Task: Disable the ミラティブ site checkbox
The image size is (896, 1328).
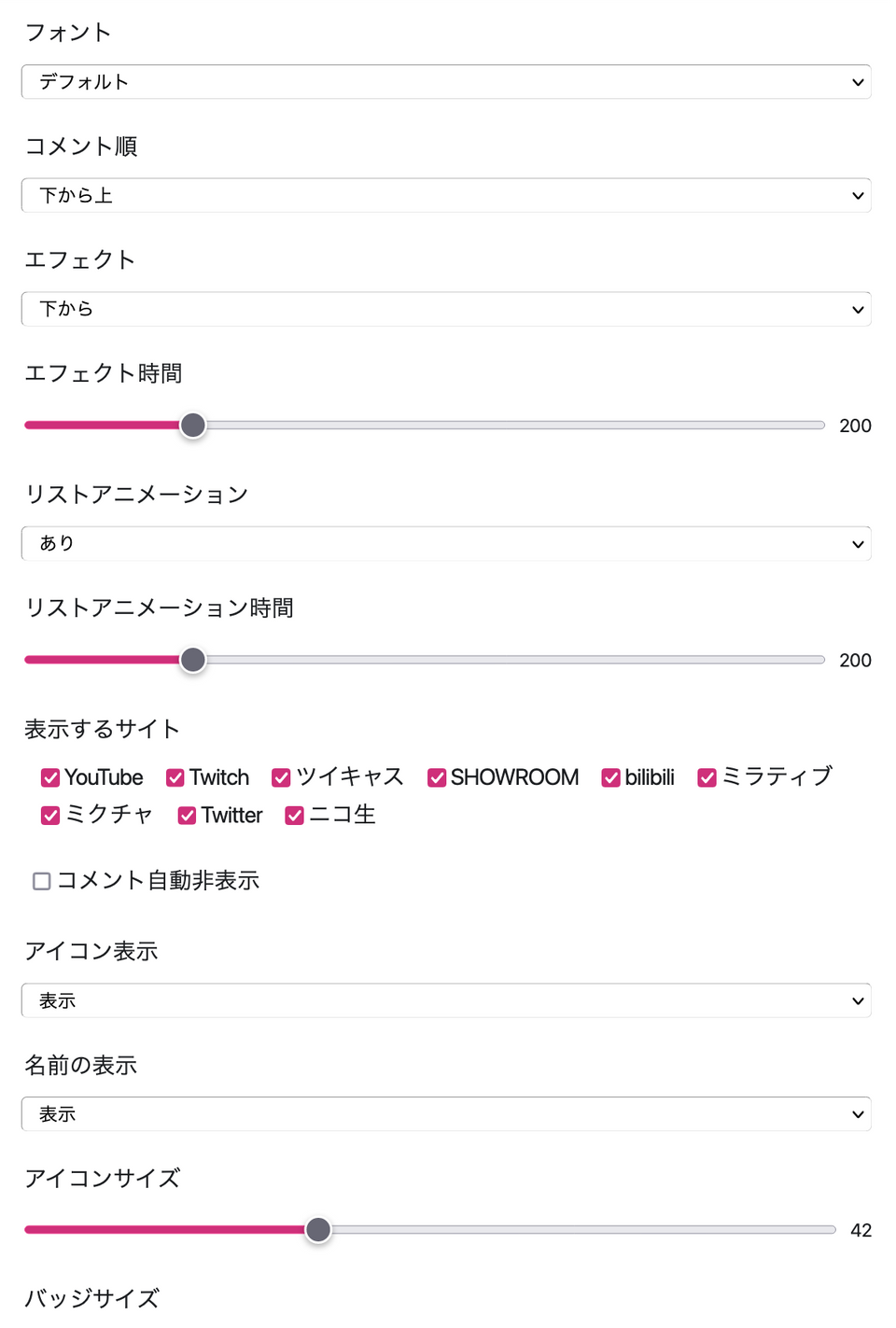Action: coord(707,777)
